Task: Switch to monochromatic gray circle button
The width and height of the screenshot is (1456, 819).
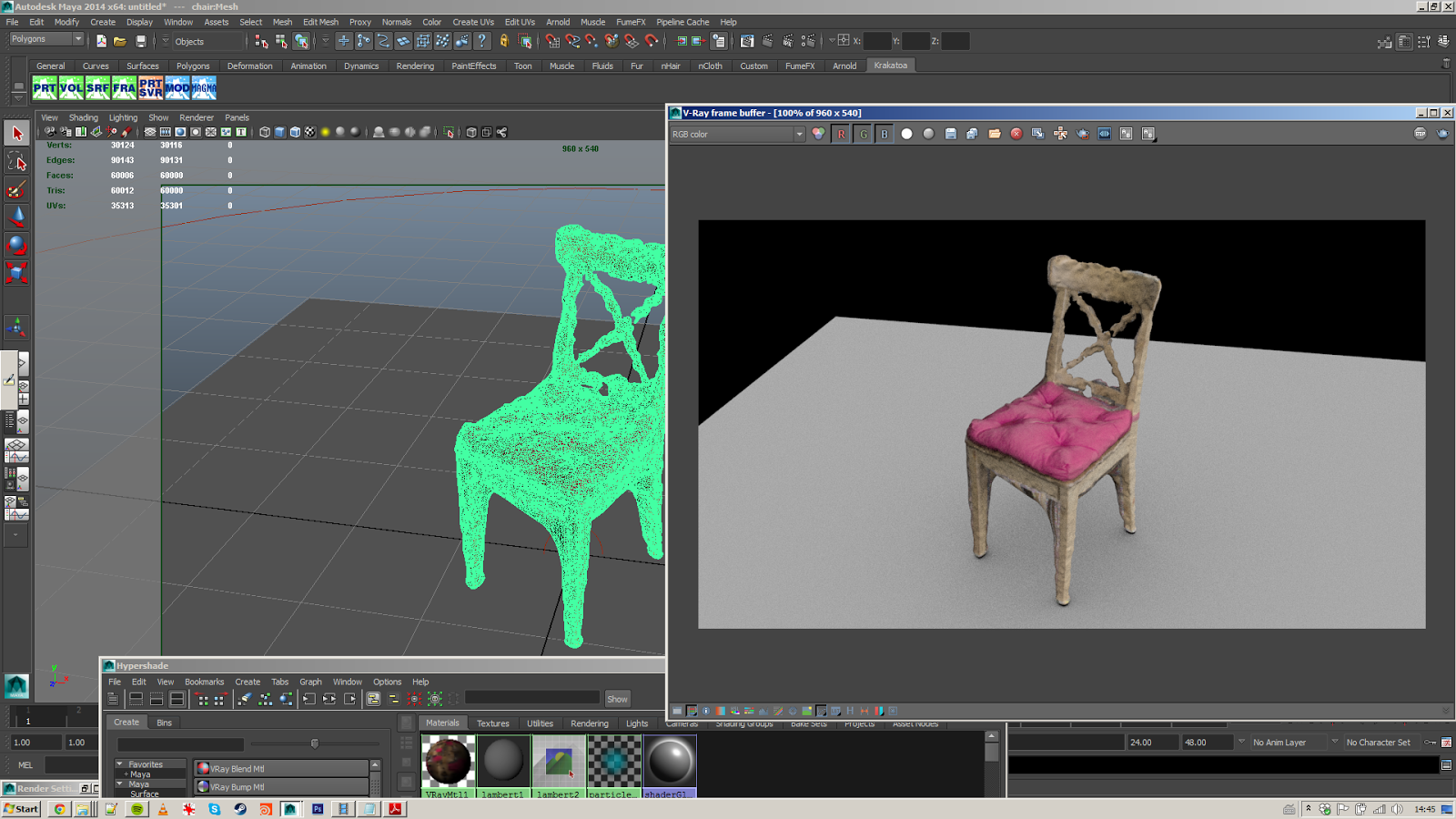Action: pos(928,134)
